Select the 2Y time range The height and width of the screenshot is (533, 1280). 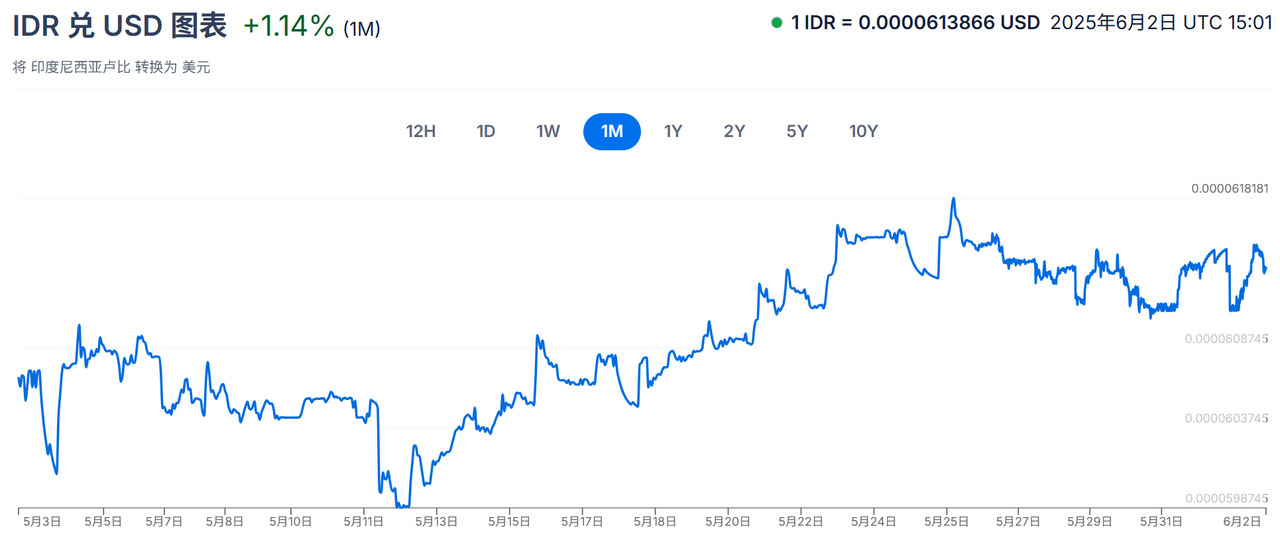(735, 131)
